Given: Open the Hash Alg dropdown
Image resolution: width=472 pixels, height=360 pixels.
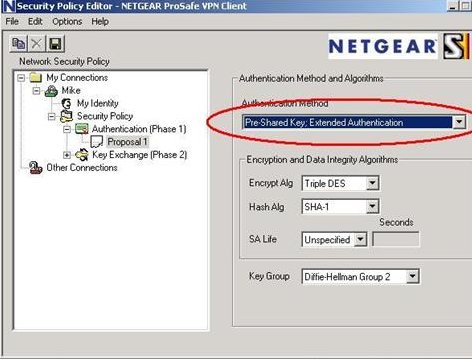Looking at the screenshot, I should [x=372, y=207].
